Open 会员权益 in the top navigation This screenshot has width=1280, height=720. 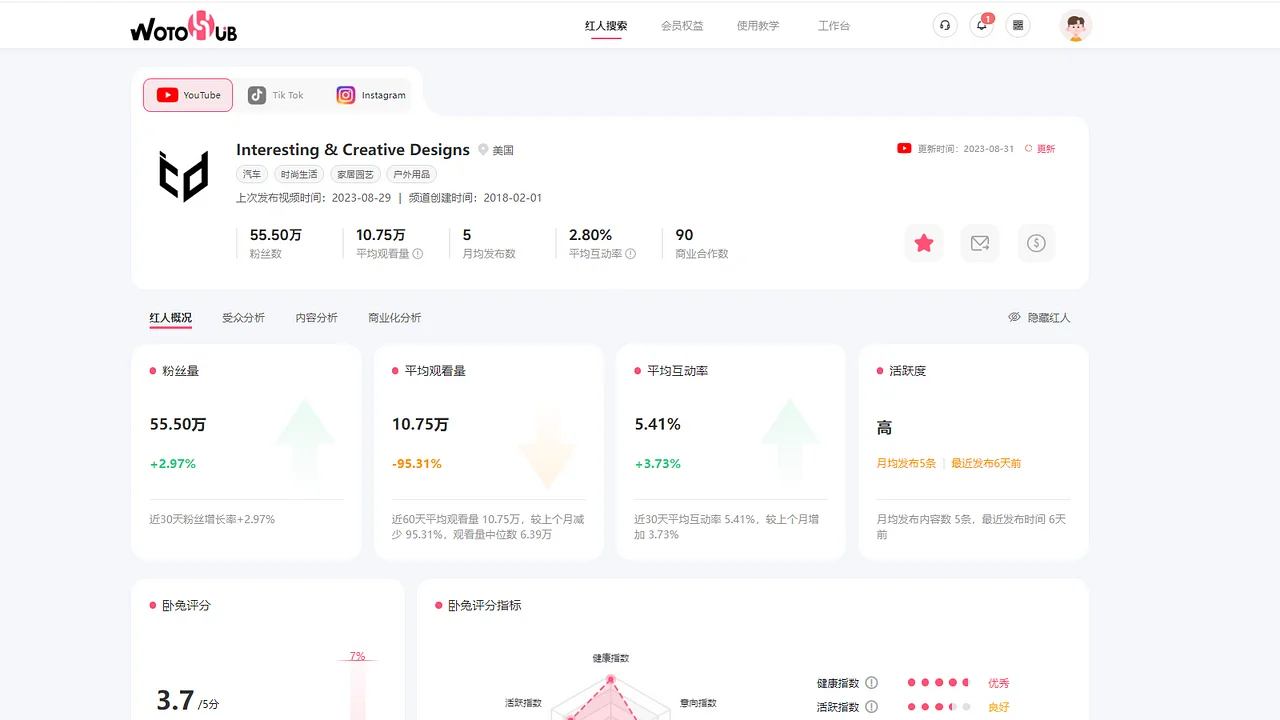(682, 26)
